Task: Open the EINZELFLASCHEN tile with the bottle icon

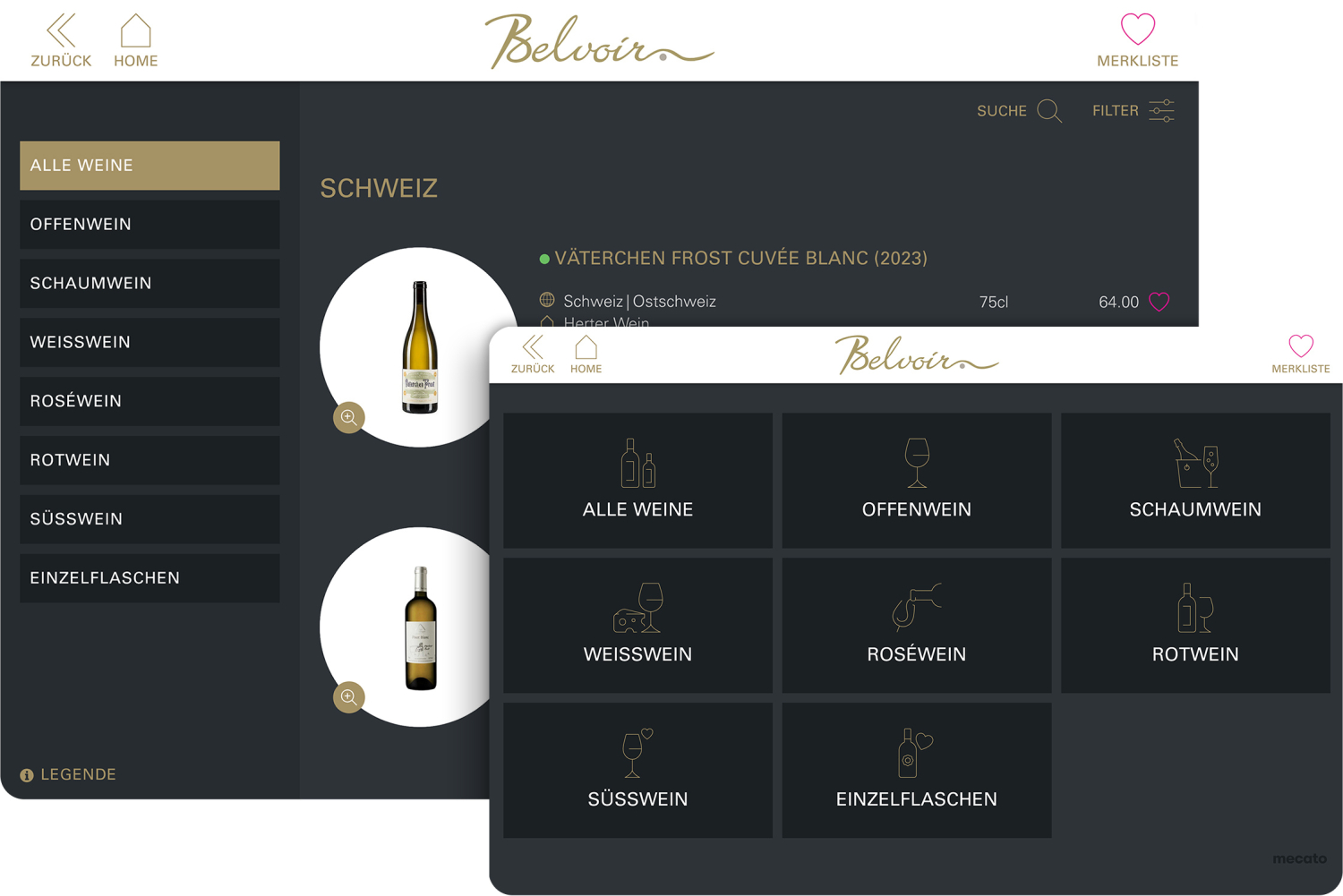Action: pyautogui.click(x=917, y=771)
